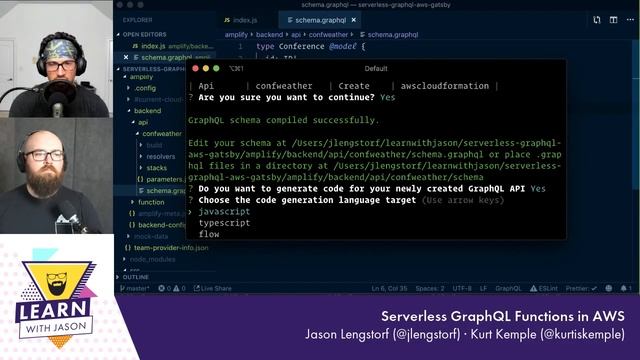Click amplify in the breadcrumb path
This screenshot has height=360, width=640.
(x=236, y=35)
